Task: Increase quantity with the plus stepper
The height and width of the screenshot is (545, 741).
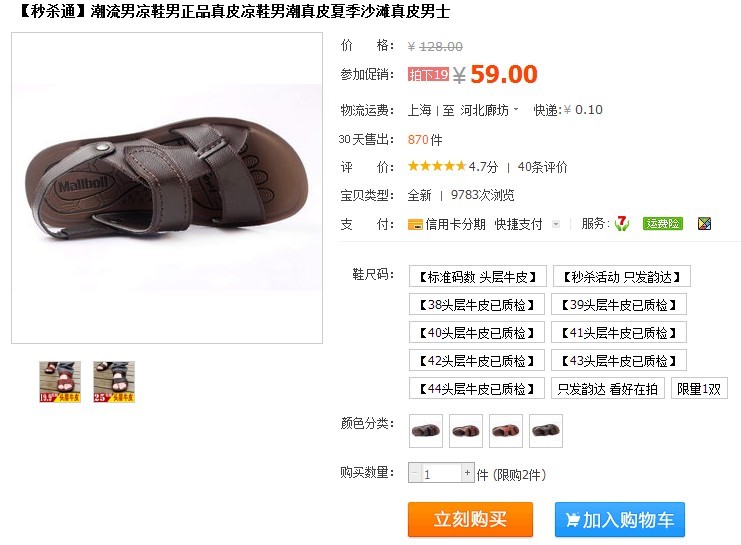Action: pyautogui.click(x=467, y=473)
